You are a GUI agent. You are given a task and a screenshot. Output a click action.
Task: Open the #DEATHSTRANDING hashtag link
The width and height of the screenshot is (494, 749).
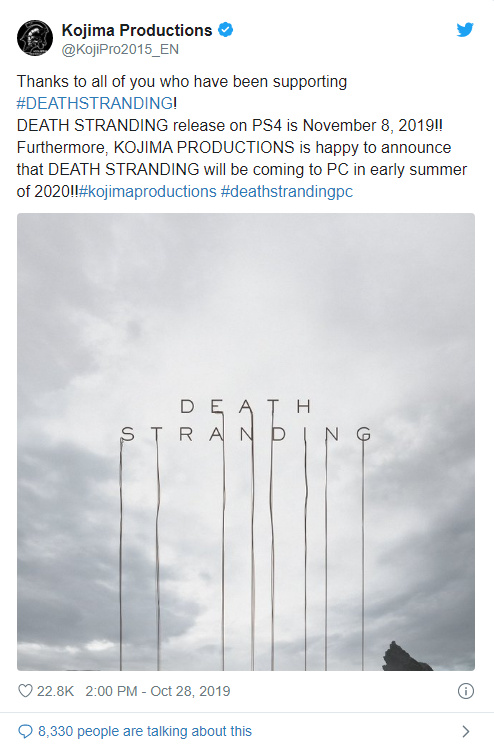(x=95, y=103)
